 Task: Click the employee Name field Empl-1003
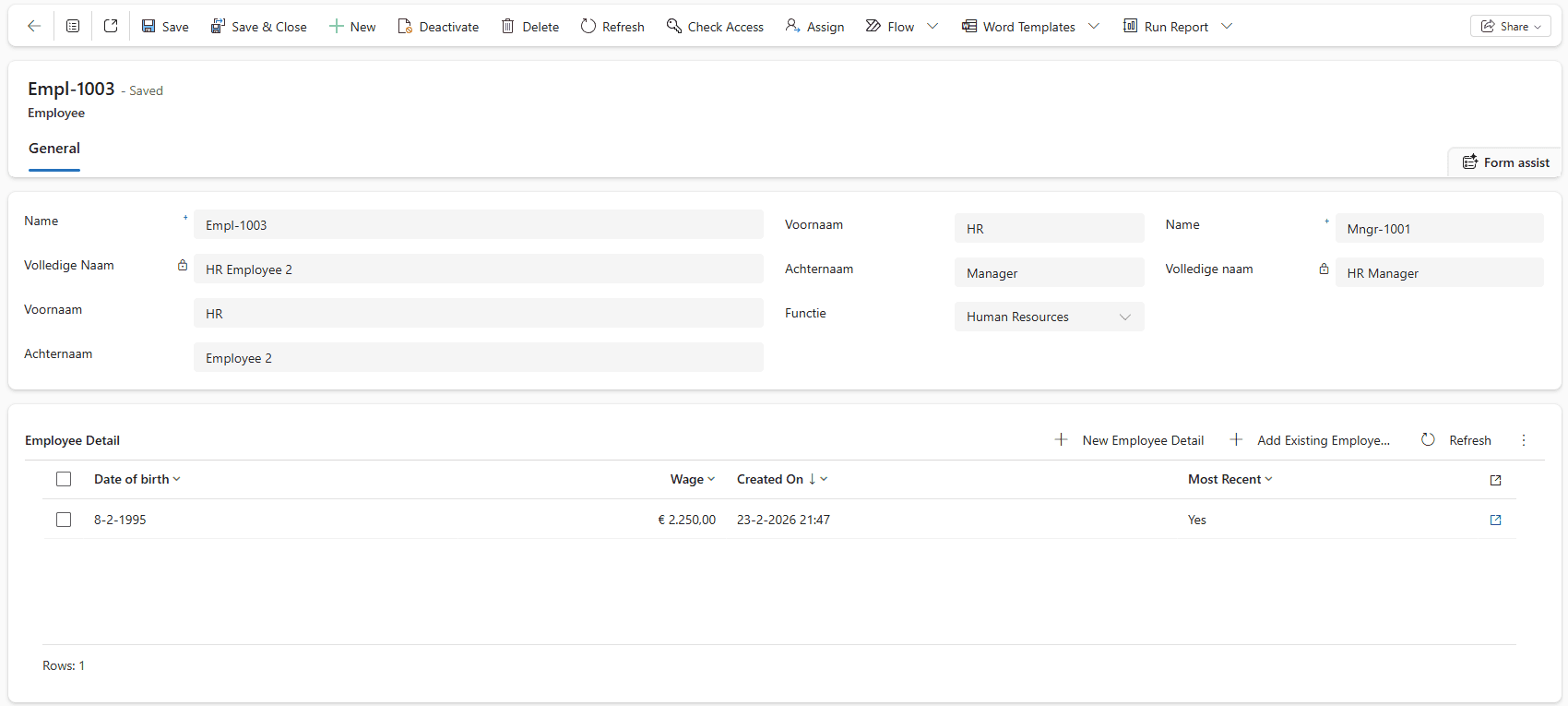pos(478,225)
